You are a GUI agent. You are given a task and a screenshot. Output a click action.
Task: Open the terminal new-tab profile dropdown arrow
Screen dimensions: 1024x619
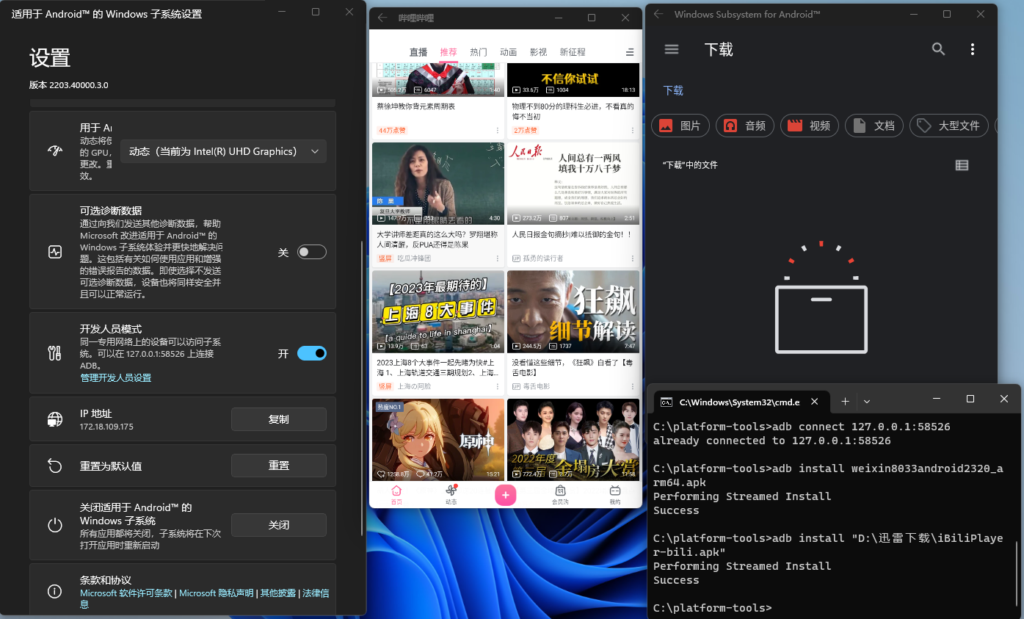pyautogui.click(x=867, y=402)
